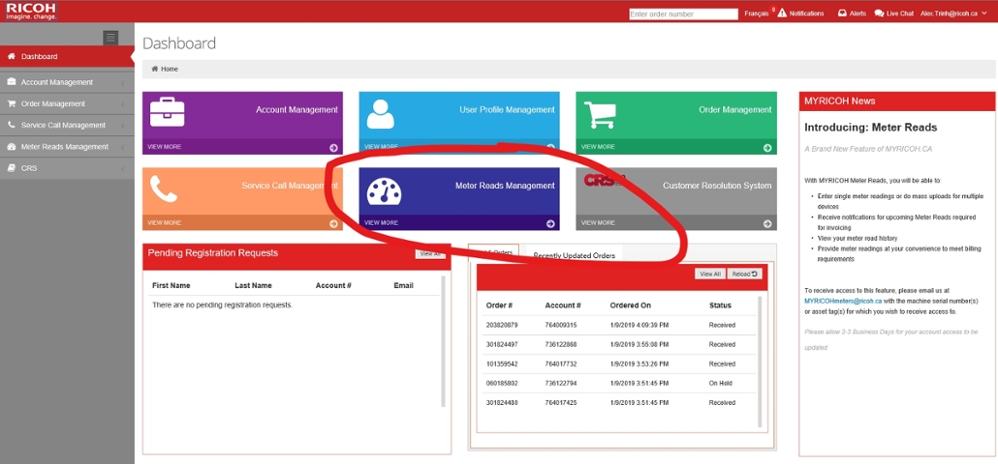Click the Live Chat bubble icon
The width and height of the screenshot is (998, 464).
(879, 13)
